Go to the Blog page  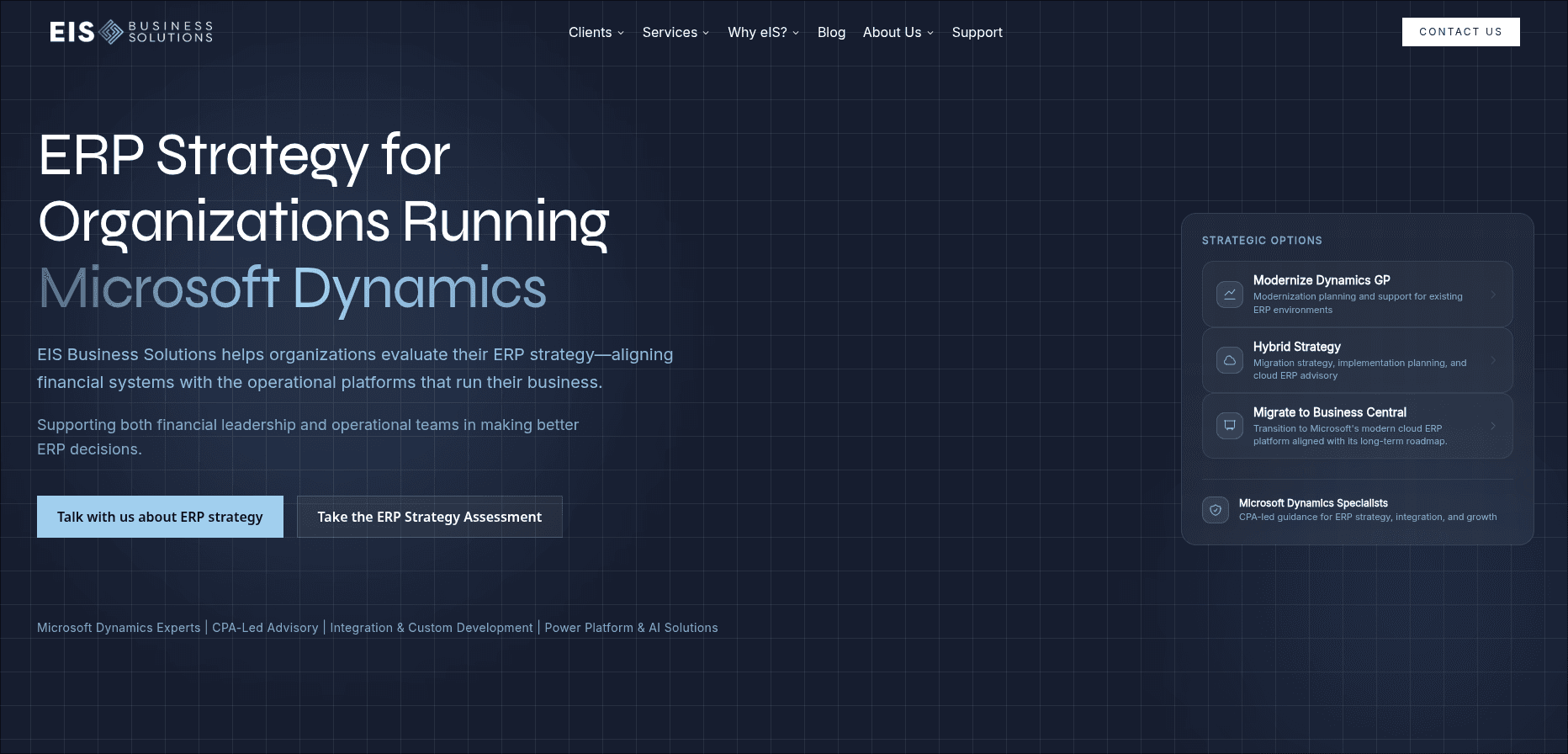click(x=831, y=32)
